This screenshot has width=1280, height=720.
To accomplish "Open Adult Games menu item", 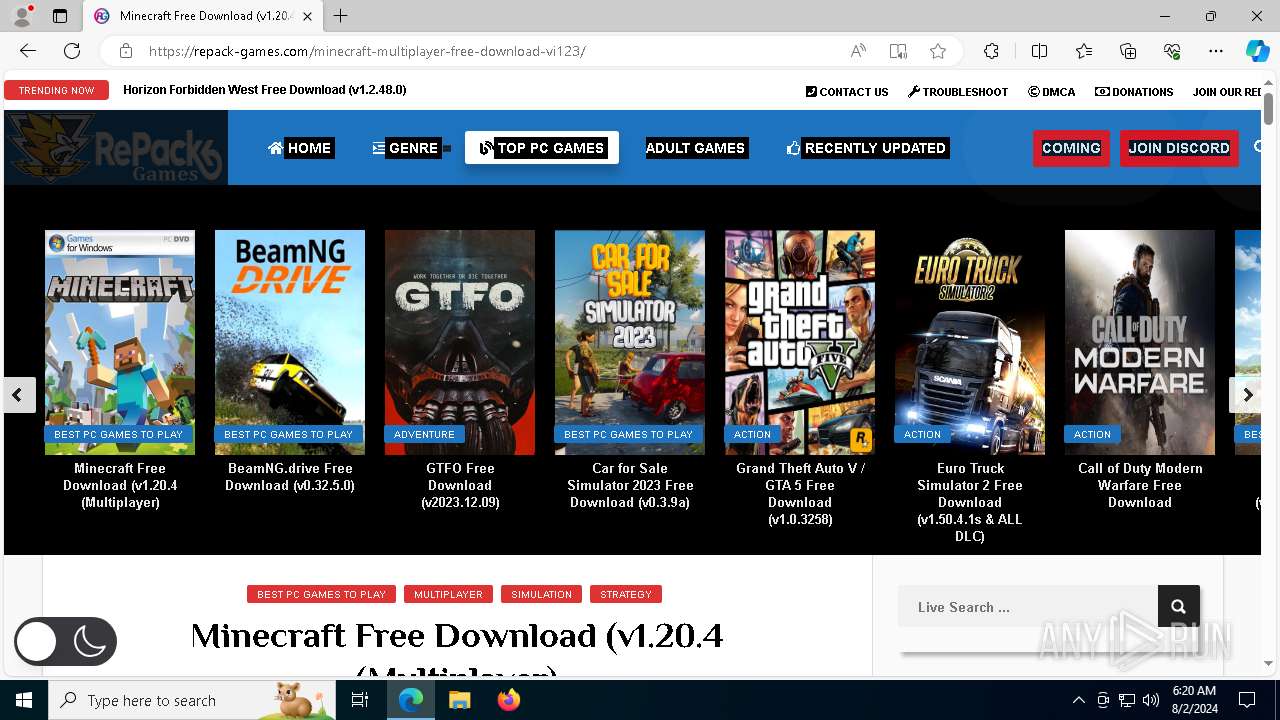I will [695, 148].
